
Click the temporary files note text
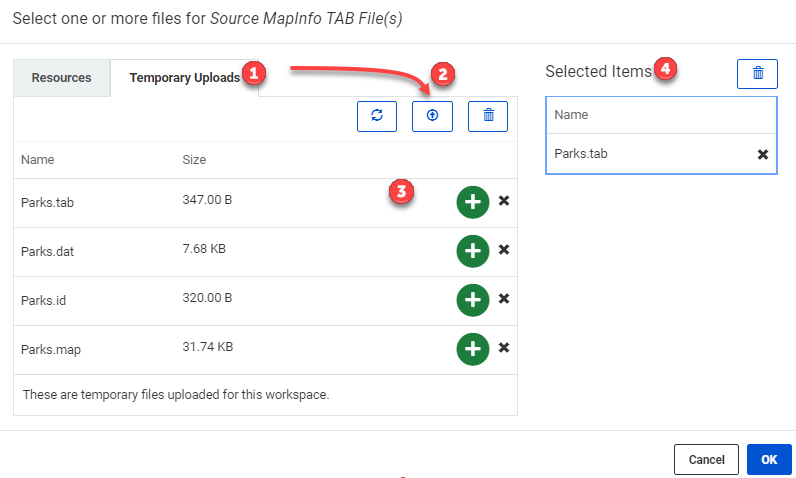click(176, 395)
